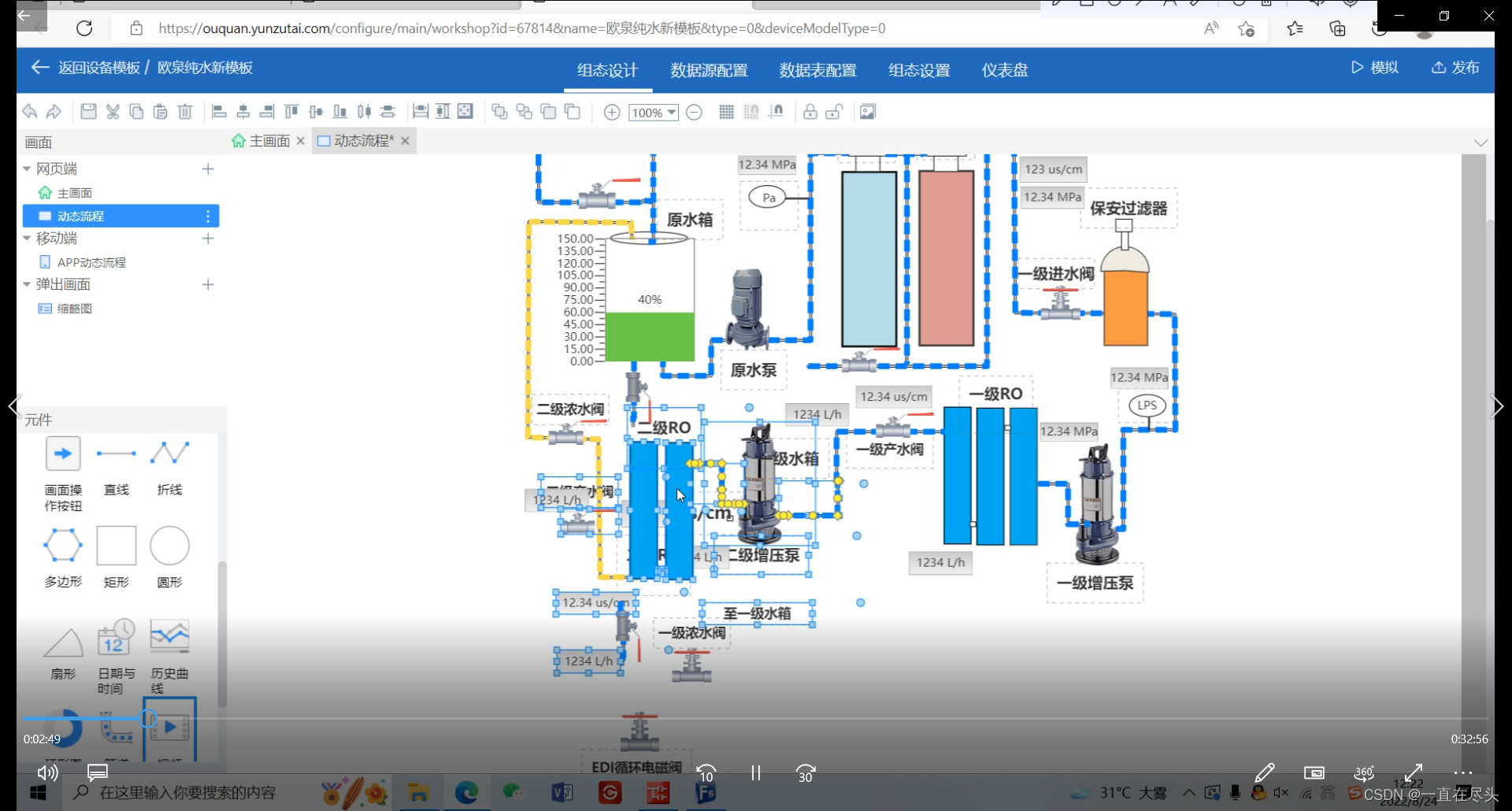The height and width of the screenshot is (811, 1512).
Task: Pick the 历史曲线 chart component
Action: coord(169,657)
